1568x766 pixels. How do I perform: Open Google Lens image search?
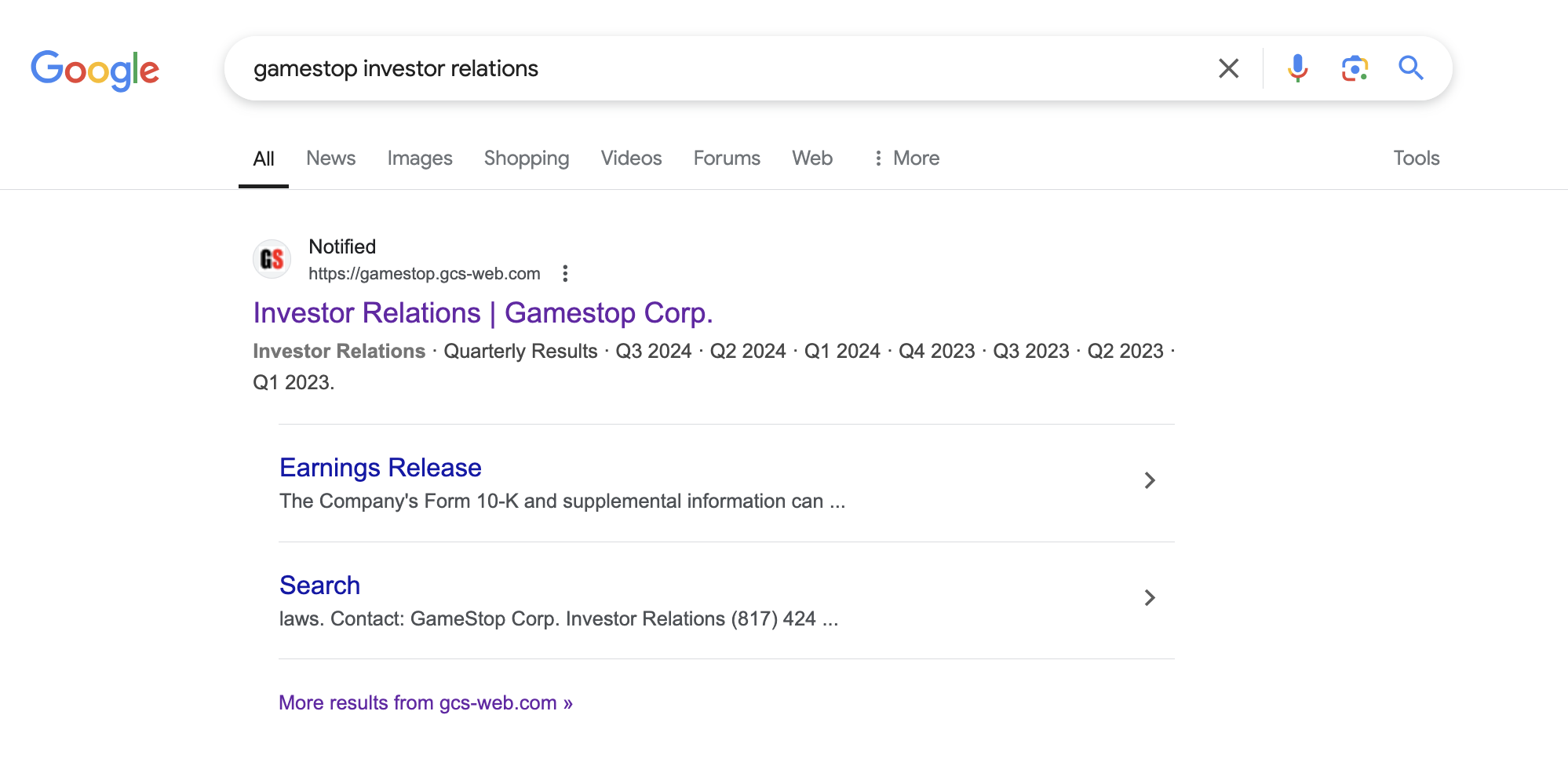(1354, 68)
